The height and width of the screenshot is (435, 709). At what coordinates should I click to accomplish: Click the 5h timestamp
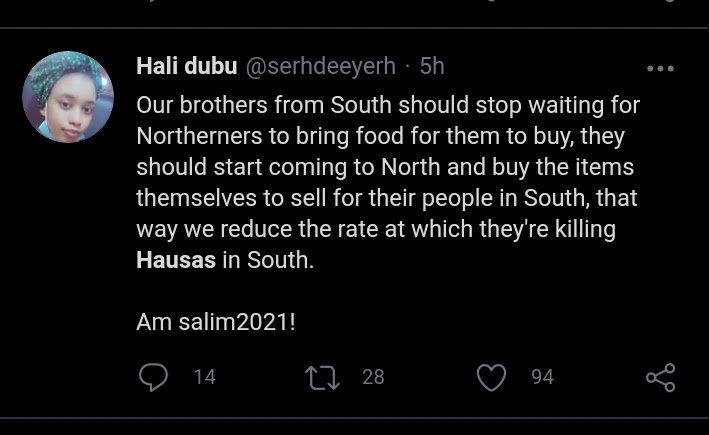[432, 67]
